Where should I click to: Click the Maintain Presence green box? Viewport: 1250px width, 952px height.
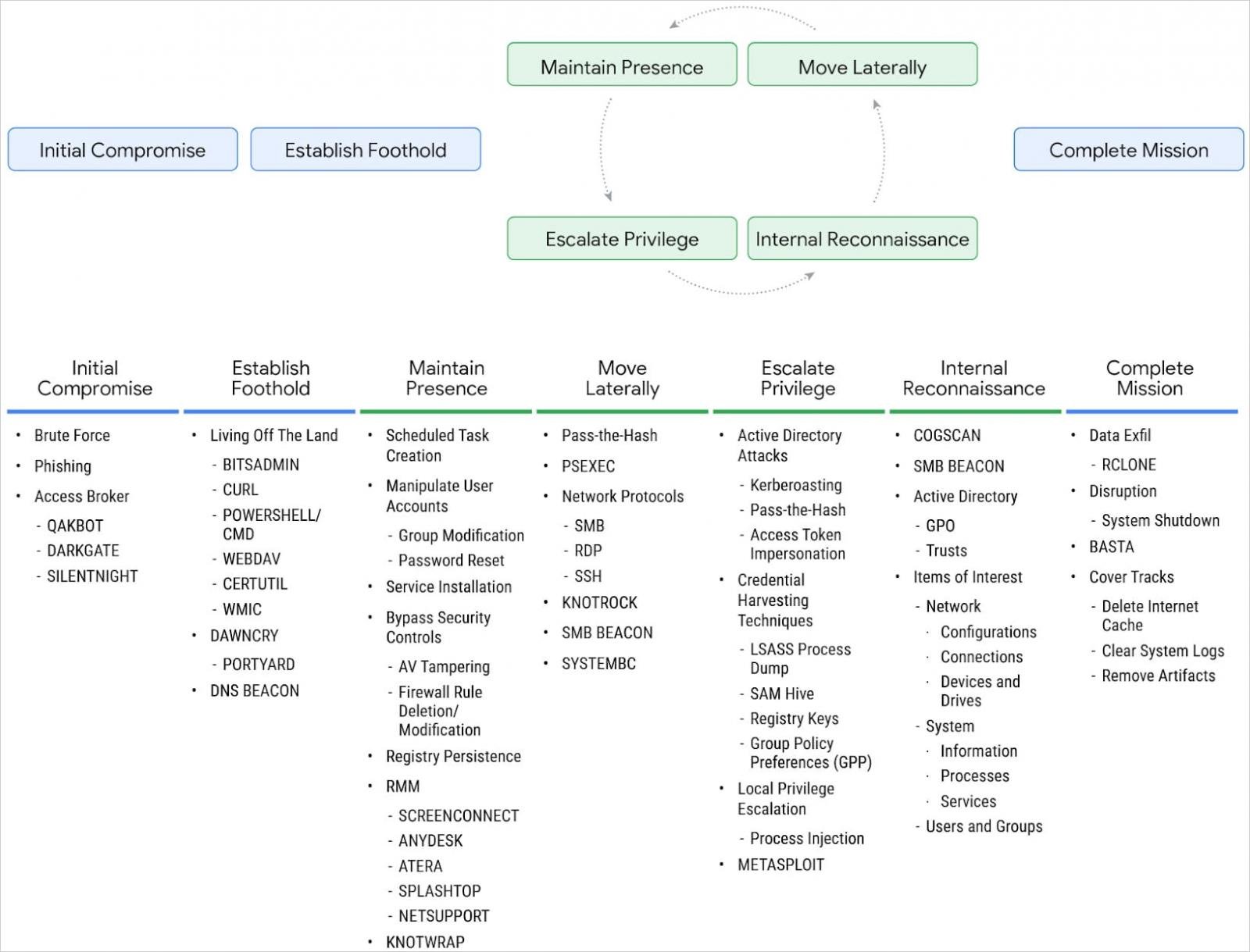point(622,65)
